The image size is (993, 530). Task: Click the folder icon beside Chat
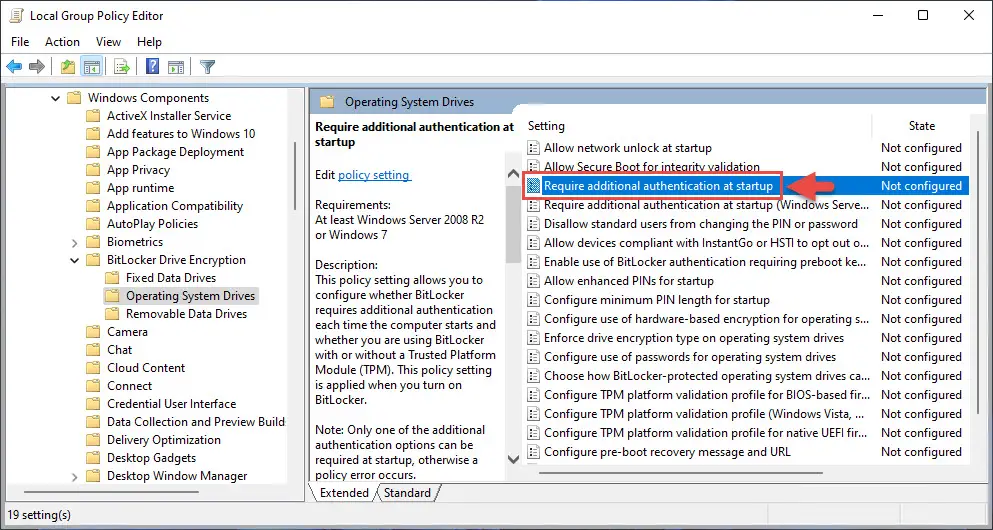pos(94,350)
